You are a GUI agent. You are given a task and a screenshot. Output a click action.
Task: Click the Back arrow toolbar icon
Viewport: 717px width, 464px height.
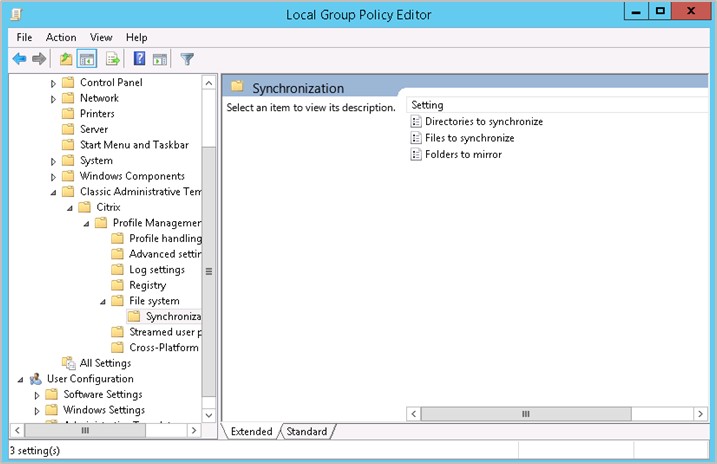coord(19,59)
